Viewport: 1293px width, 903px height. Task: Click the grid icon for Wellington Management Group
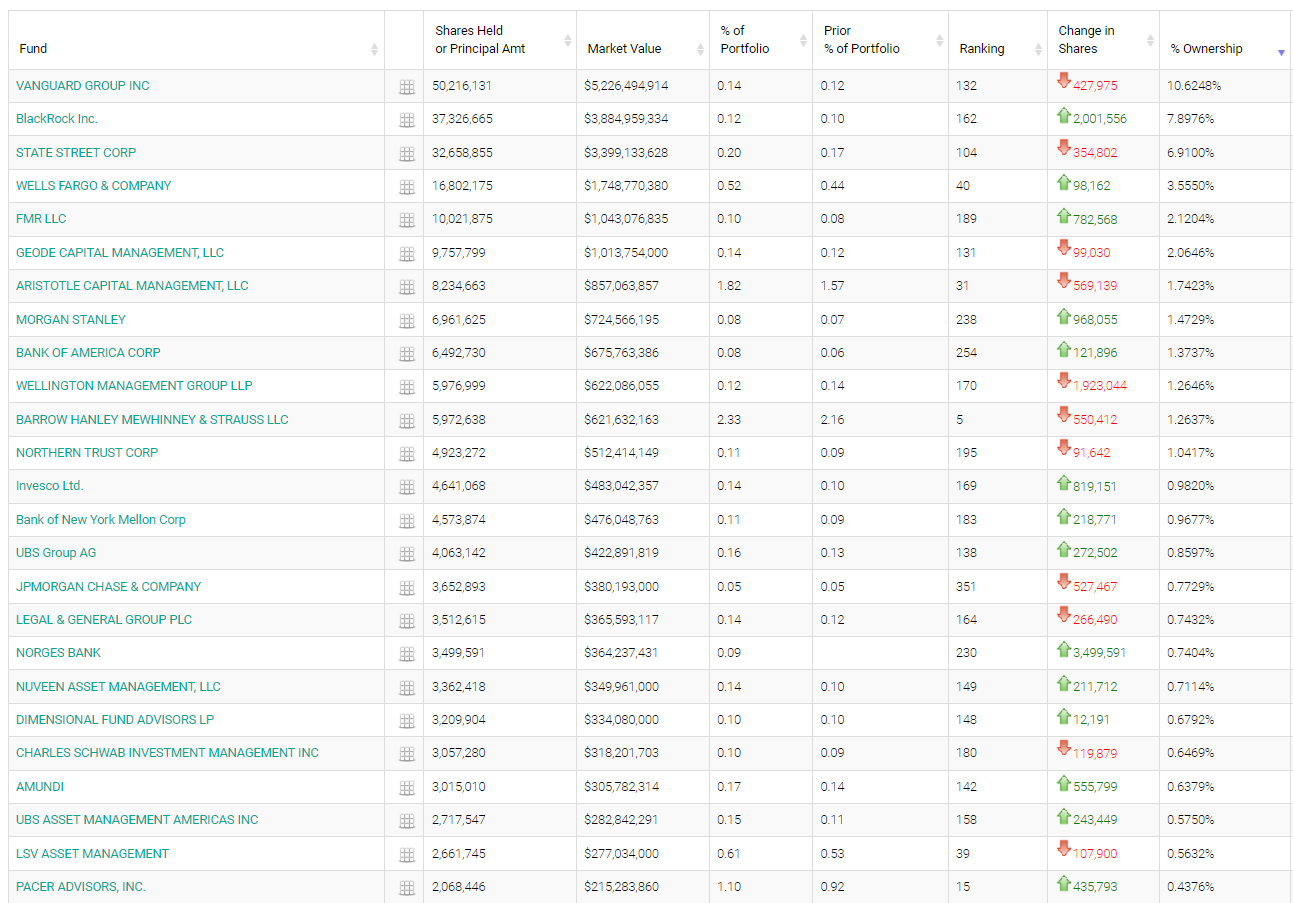click(x=407, y=387)
